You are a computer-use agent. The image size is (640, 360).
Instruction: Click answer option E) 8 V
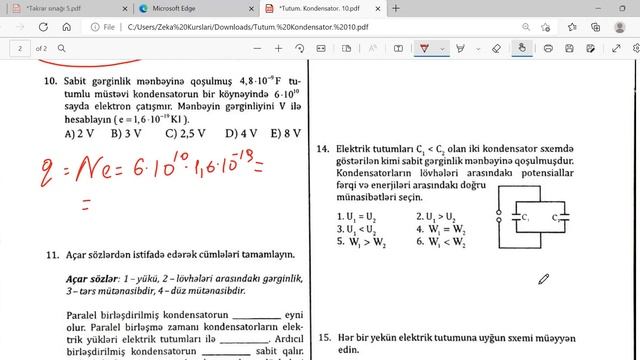click(286, 133)
